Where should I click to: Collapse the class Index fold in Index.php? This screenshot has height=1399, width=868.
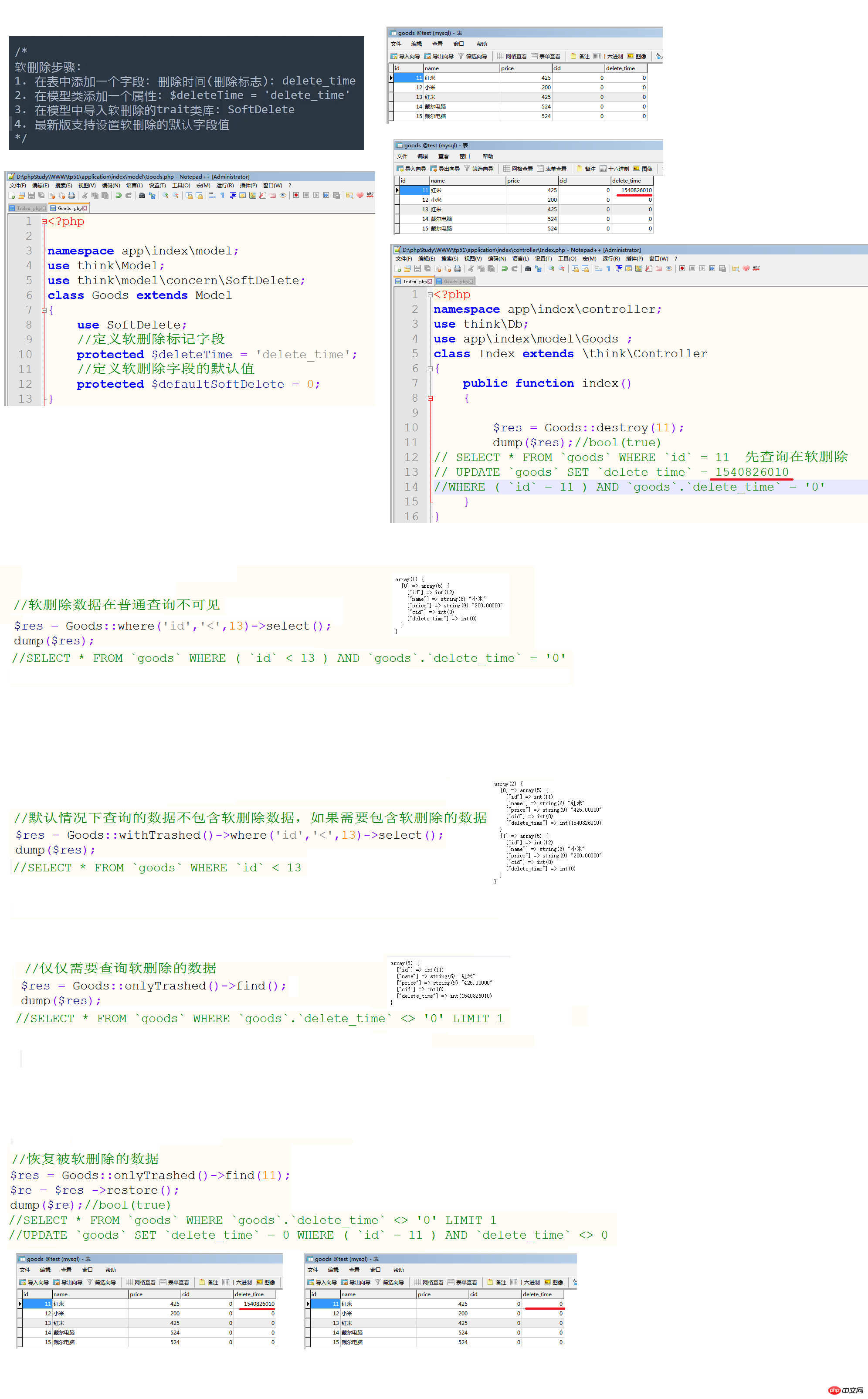(x=431, y=369)
